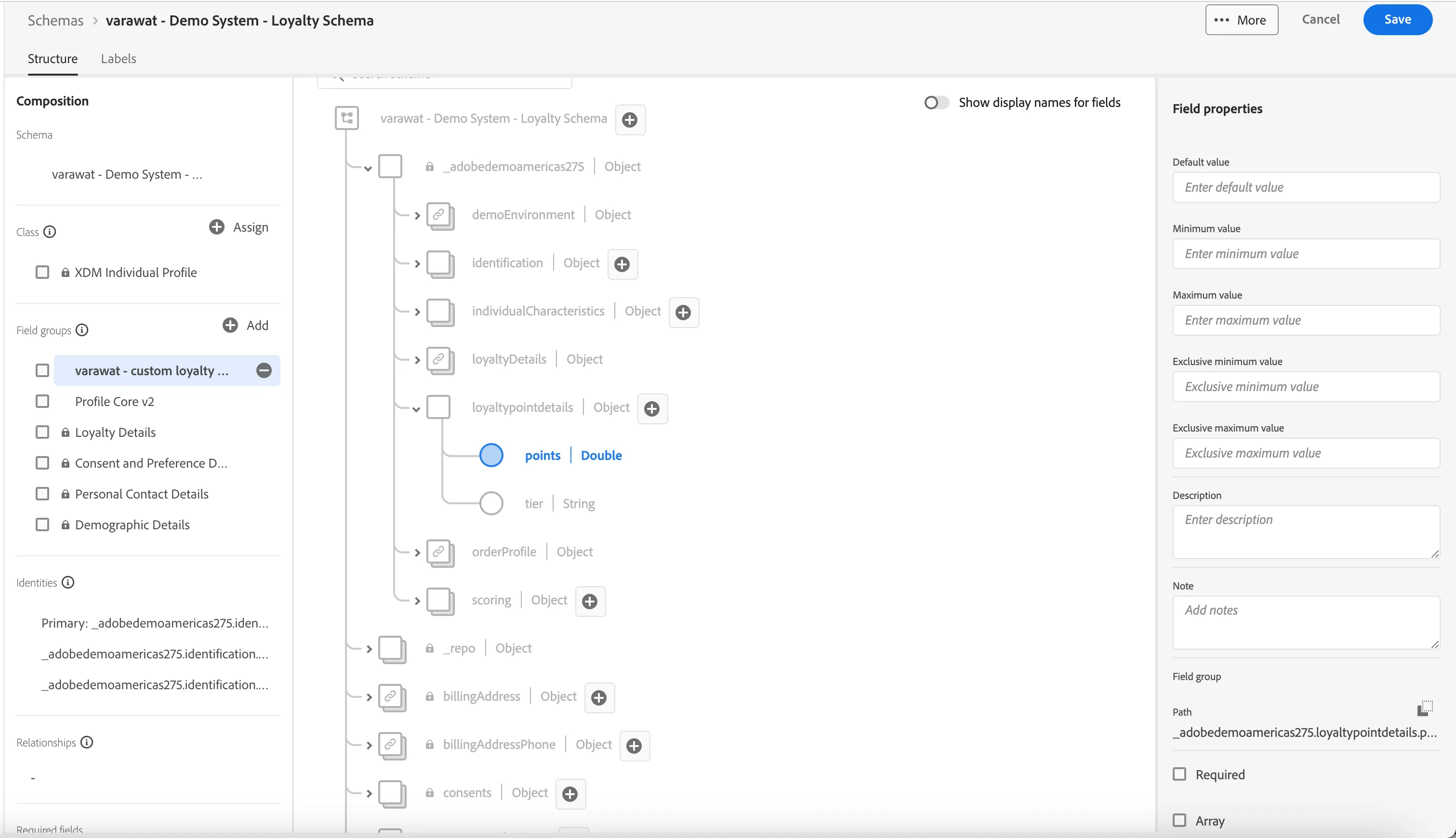Check the XDM Individual Profile checkbox
The width and height of the screenshot is (1456, 838).
pyautogui.click(x=42, y=272)
